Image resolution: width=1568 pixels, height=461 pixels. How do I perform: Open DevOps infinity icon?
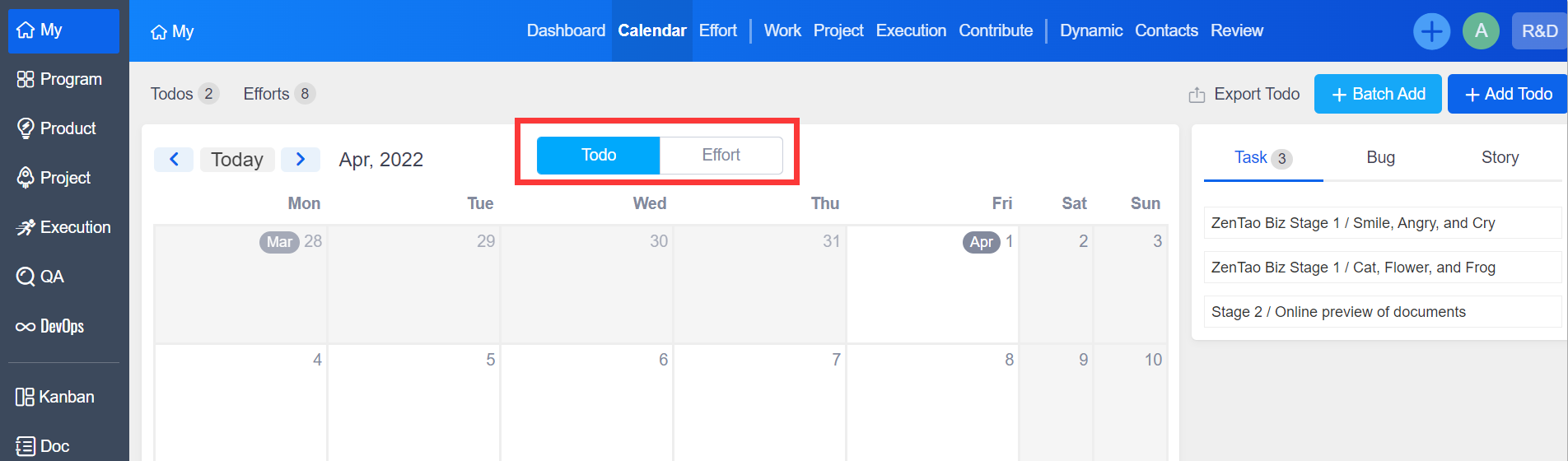(x=26, y=327)
